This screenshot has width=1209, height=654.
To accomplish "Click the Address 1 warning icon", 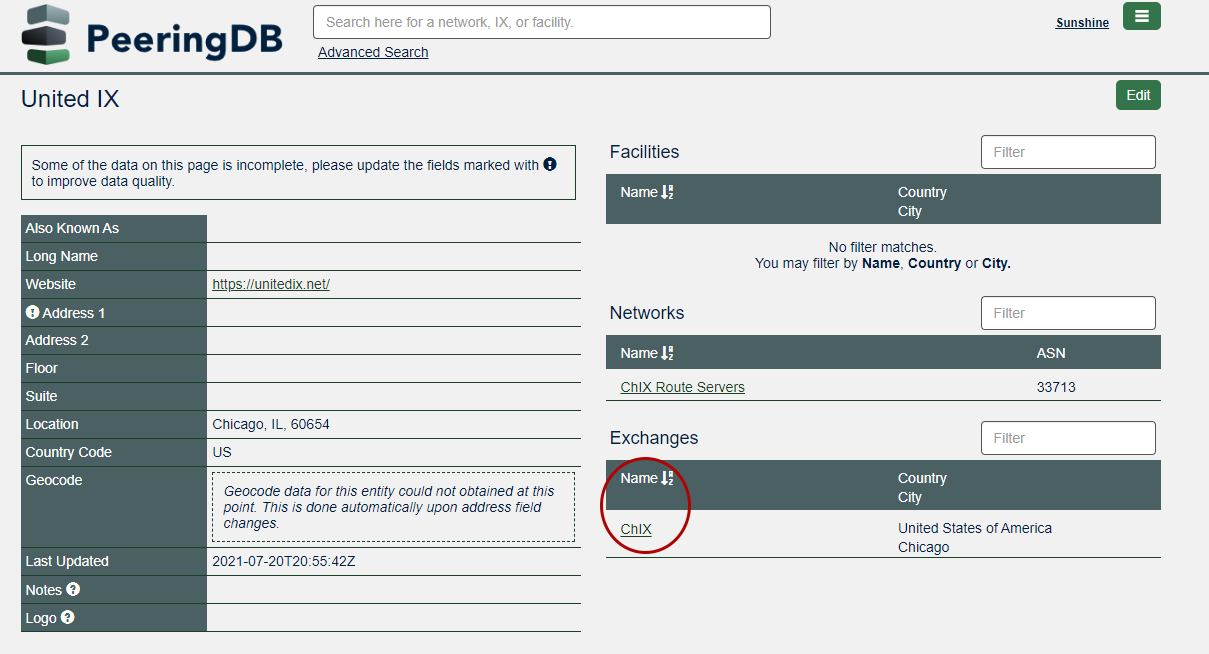I will [32, 313].
